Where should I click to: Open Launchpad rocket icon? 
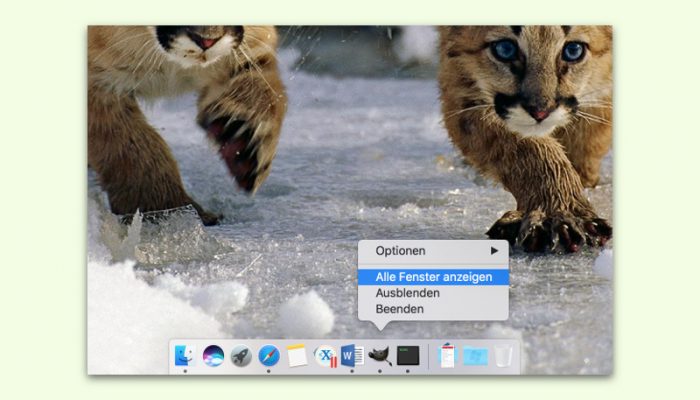tap(241, 356)
